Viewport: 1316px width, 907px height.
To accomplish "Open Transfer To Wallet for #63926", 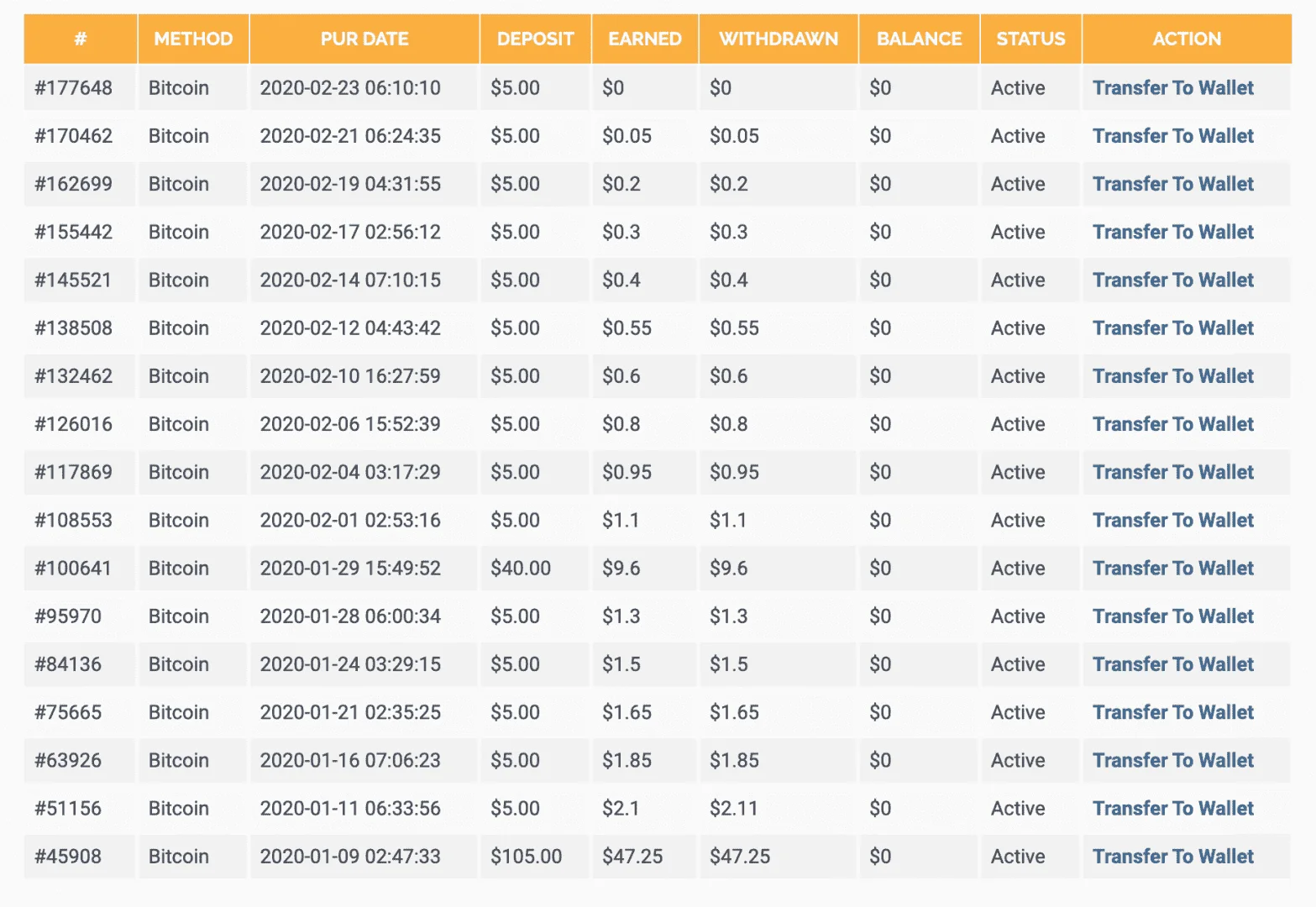I will 1172,760.
